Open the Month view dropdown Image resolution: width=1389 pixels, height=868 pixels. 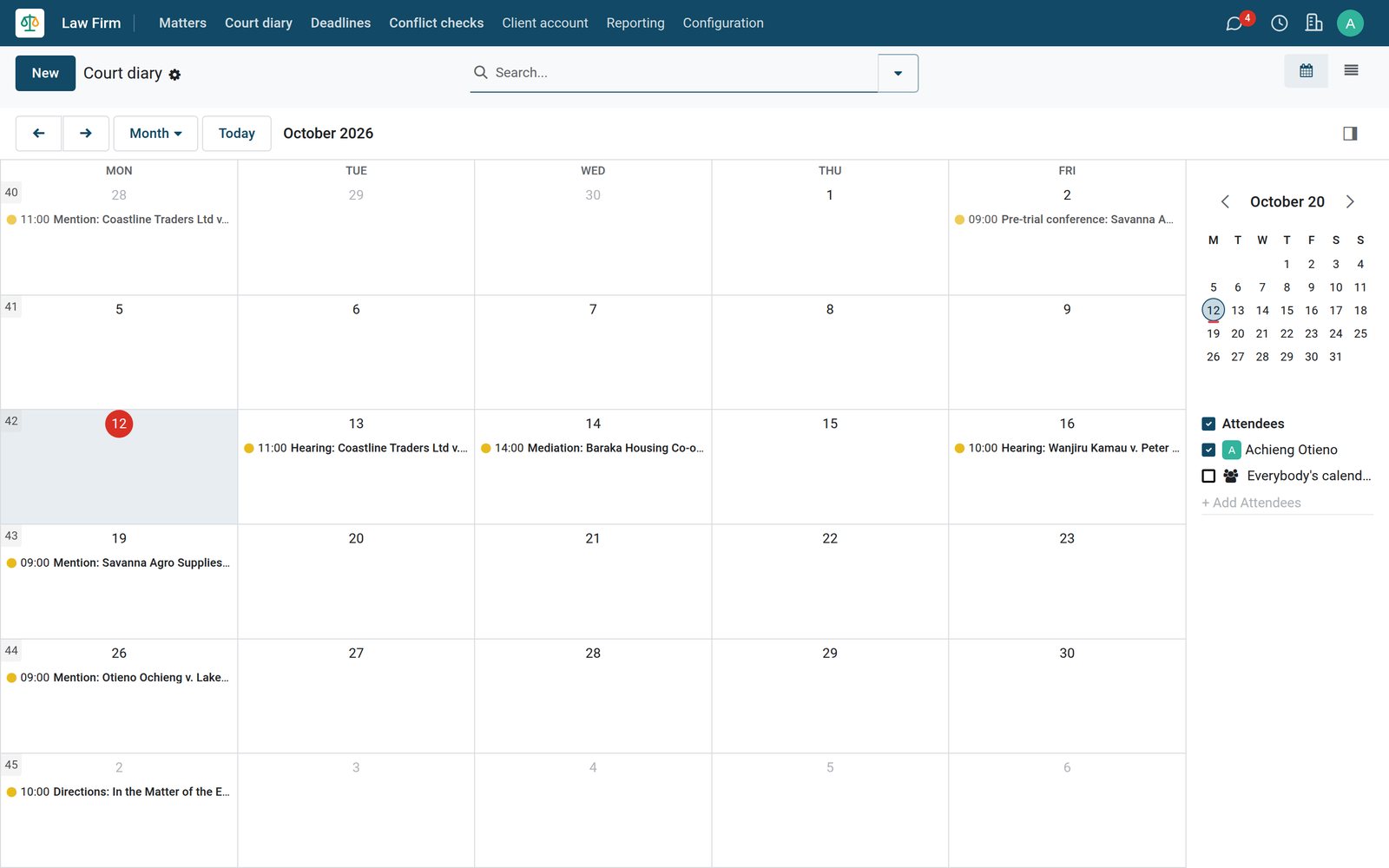tap(155, 134)
